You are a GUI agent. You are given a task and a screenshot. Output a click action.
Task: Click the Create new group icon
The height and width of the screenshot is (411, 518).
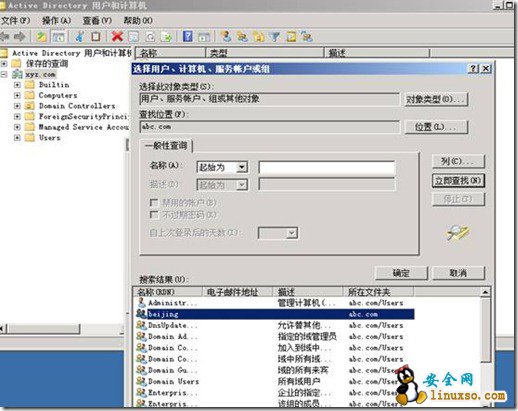coord(242,37)
